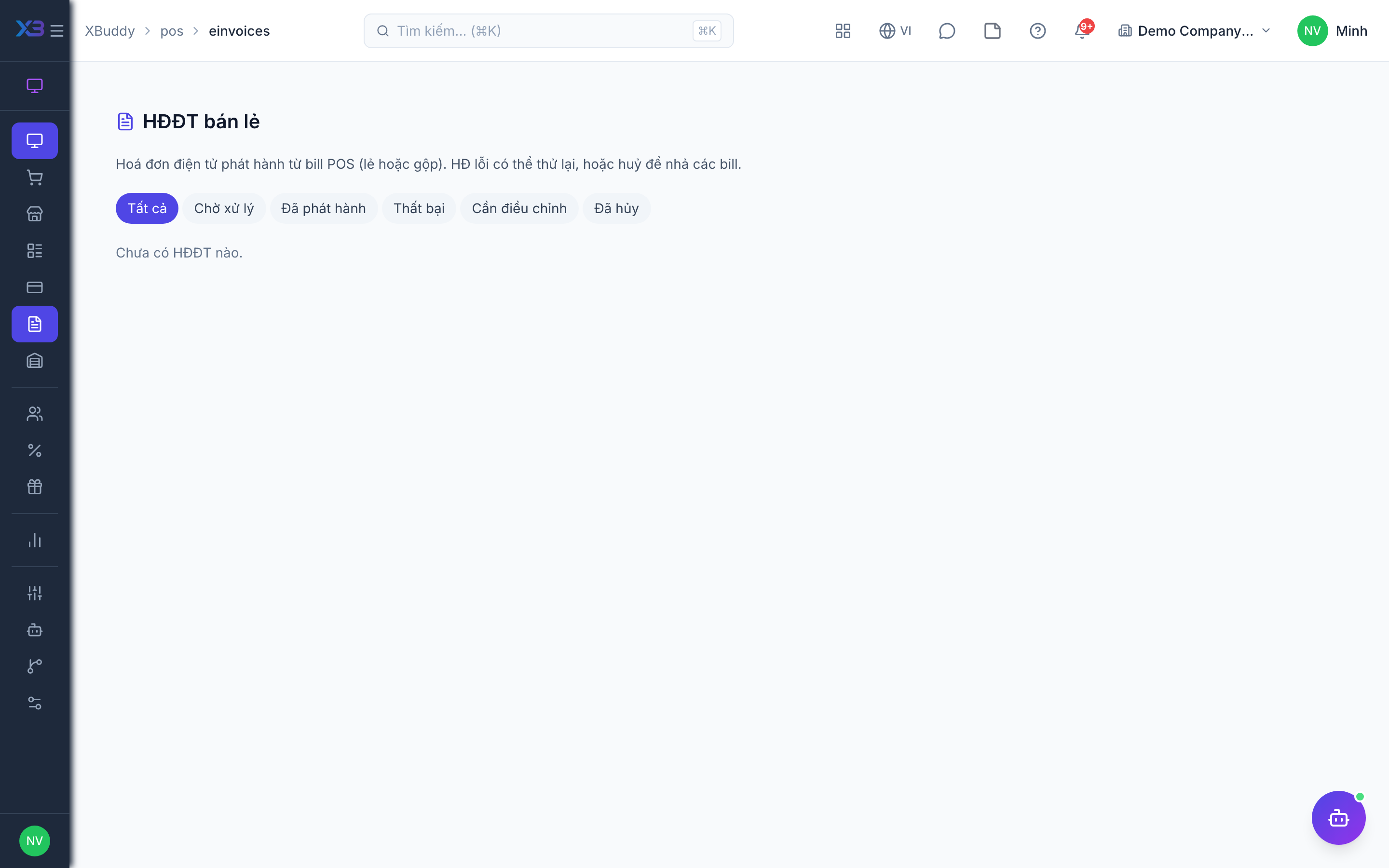Image resolution: width=1389 pixels, height=868 pixels.
Task: Open the warehouse sidebar icon
Action: point(34,361)
